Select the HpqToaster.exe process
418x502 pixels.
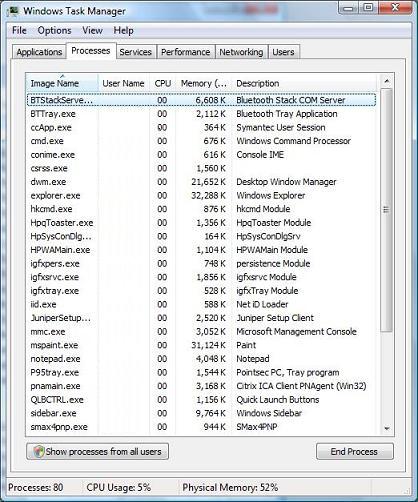coord(201,223)
